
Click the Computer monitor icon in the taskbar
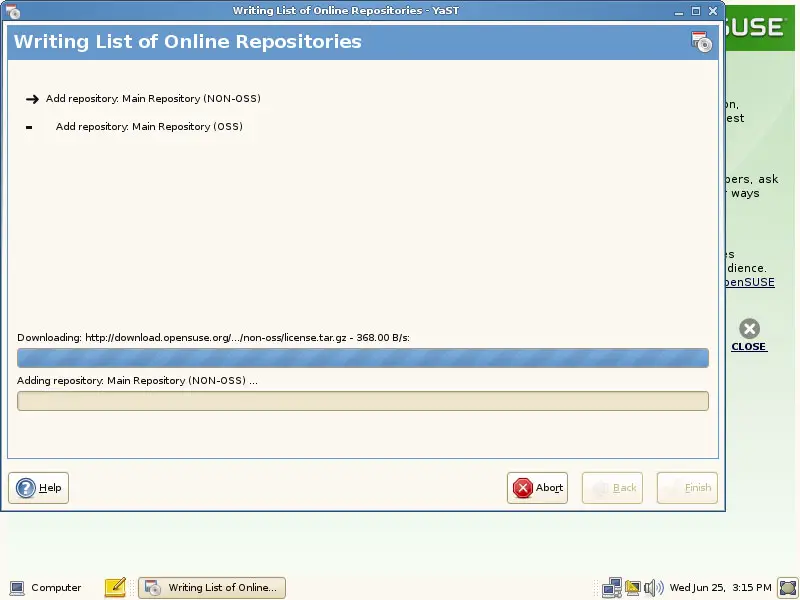[x=17, y=588]
